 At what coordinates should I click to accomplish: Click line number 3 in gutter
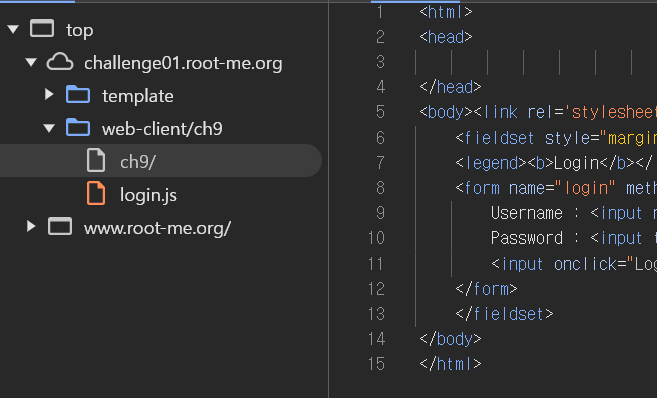380,62
